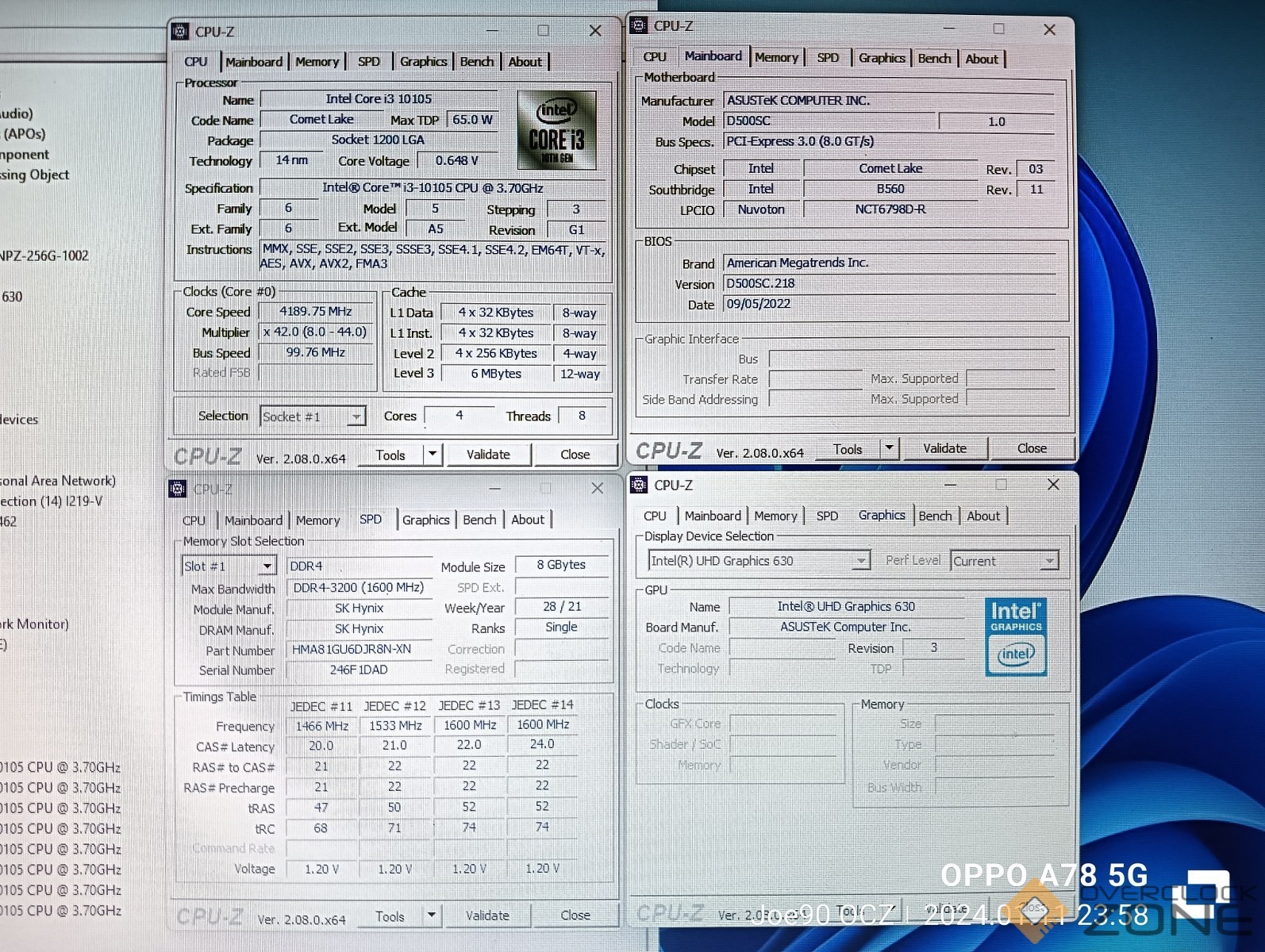Click the Tools button in the Memory Slot window

tap(390, 916)
